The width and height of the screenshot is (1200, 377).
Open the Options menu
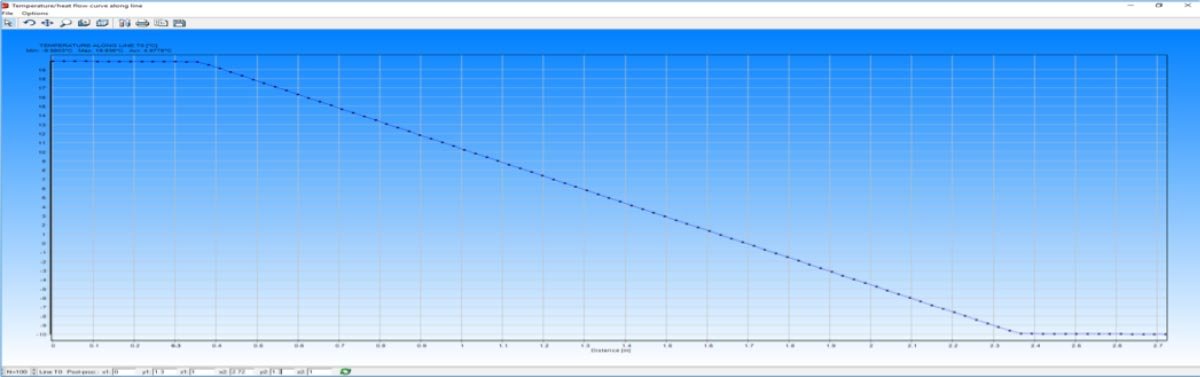click(34, 13)
